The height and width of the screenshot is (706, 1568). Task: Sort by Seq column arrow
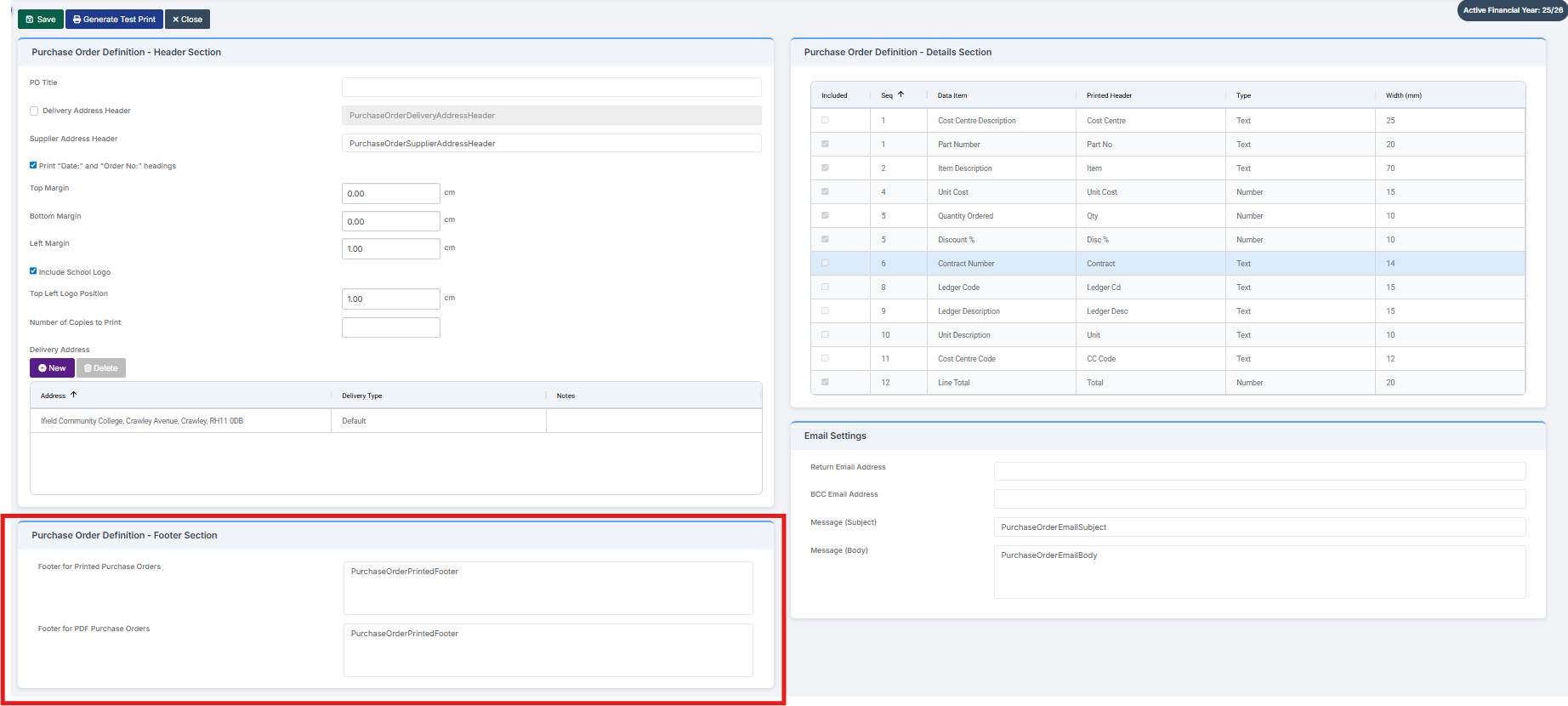[900, 94]
